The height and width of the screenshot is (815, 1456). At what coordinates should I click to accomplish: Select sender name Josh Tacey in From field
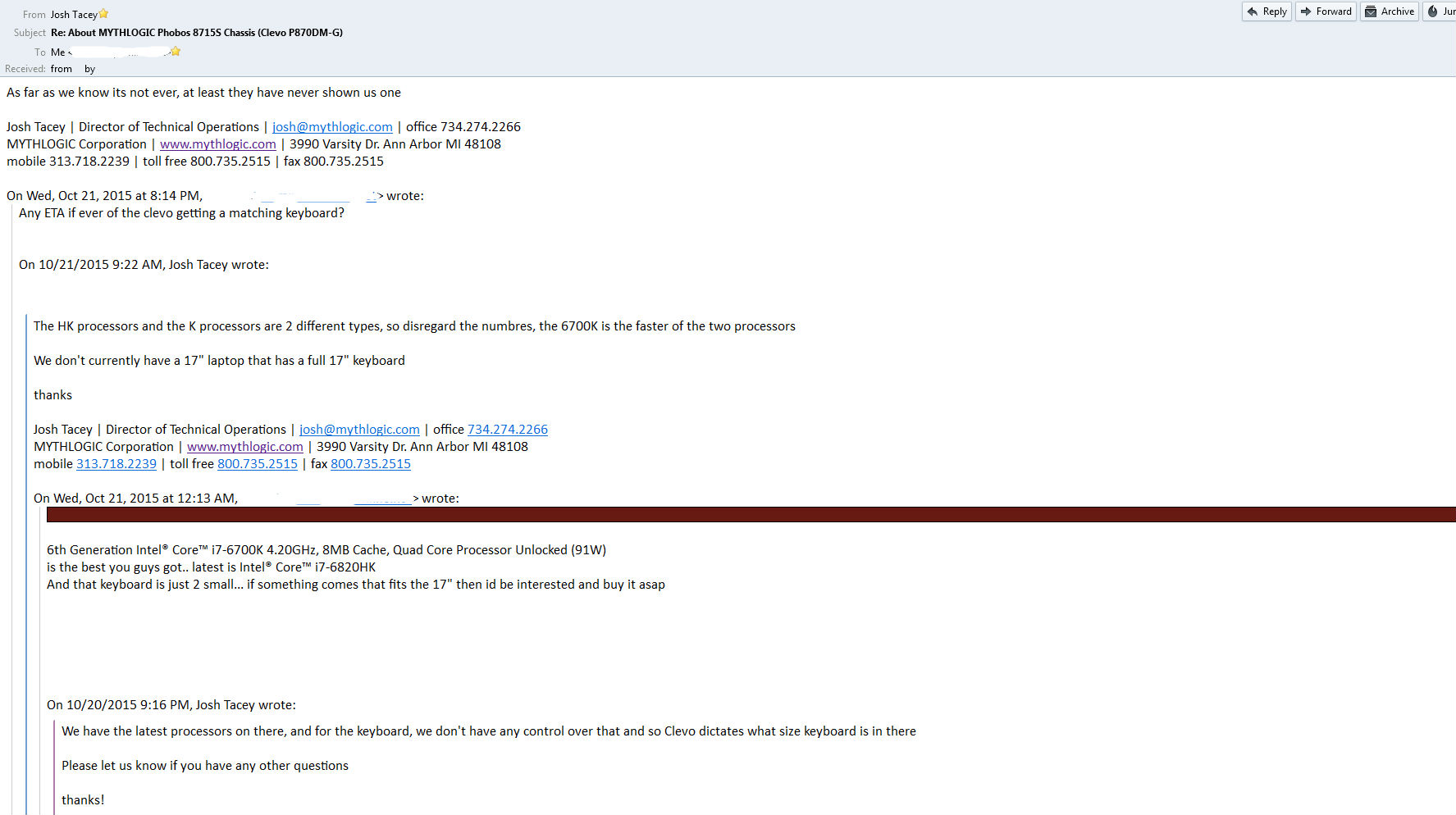pos(74,15)
